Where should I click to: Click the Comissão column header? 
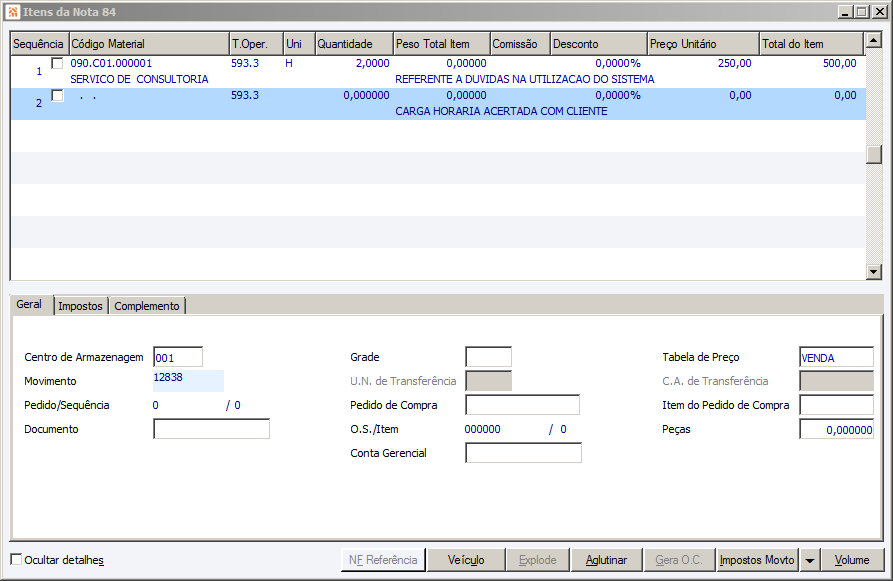click(521, 44)
